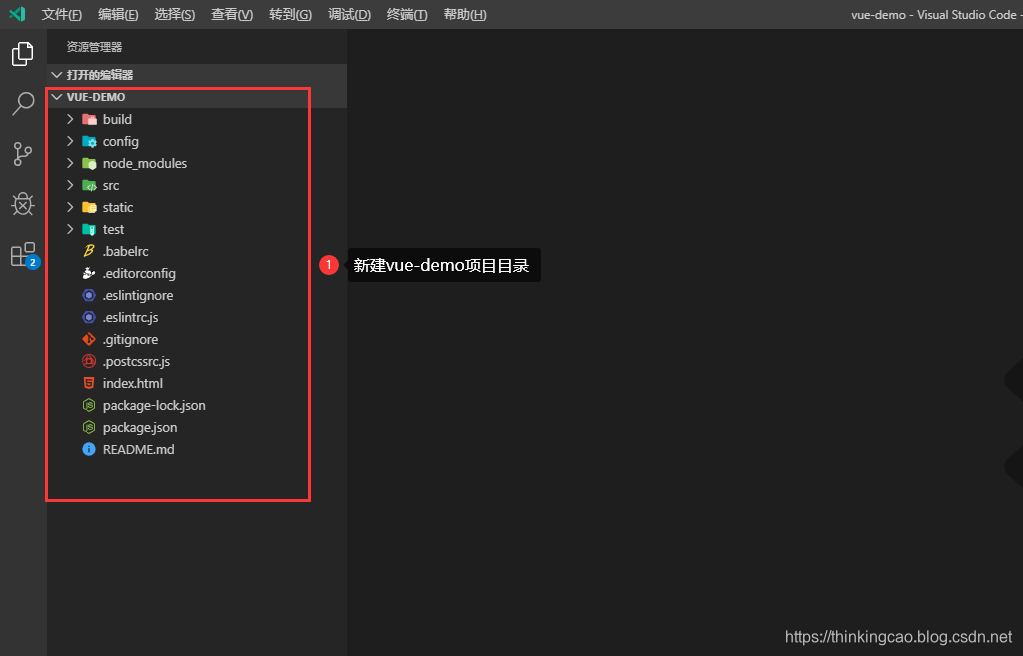Open the 选择(S) menu
This screenshot has width=1023, height=656.
click(x=175, y=14)
